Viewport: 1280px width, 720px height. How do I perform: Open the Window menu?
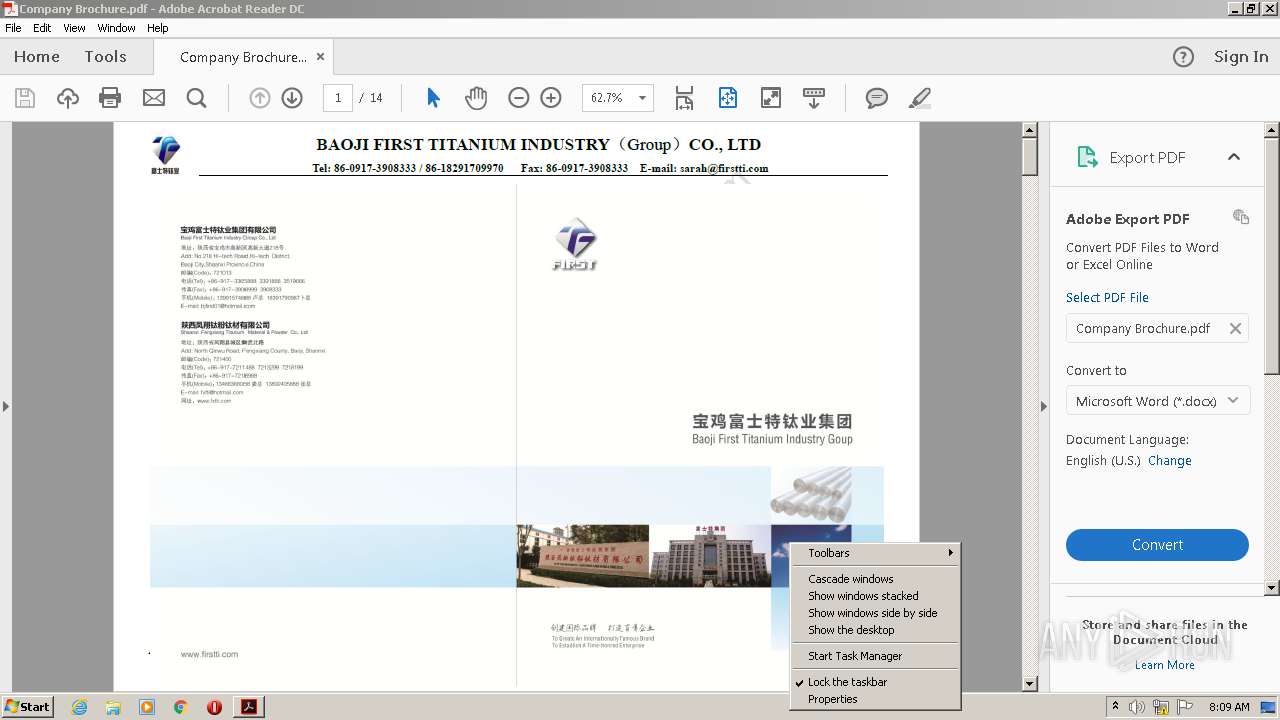[x=116, y=28]
